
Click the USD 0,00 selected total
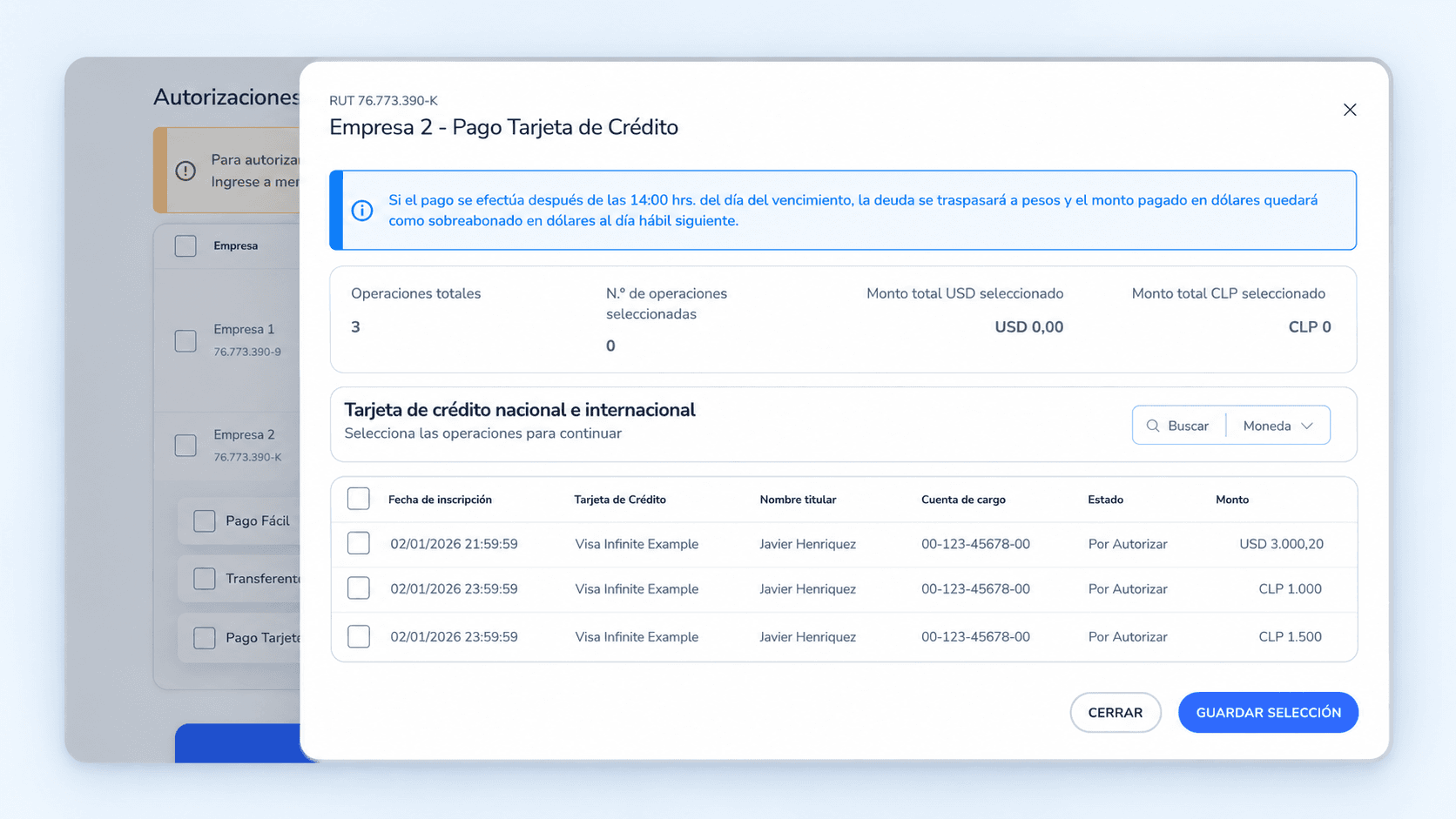pyautogui.click(x=1028, y=327)
